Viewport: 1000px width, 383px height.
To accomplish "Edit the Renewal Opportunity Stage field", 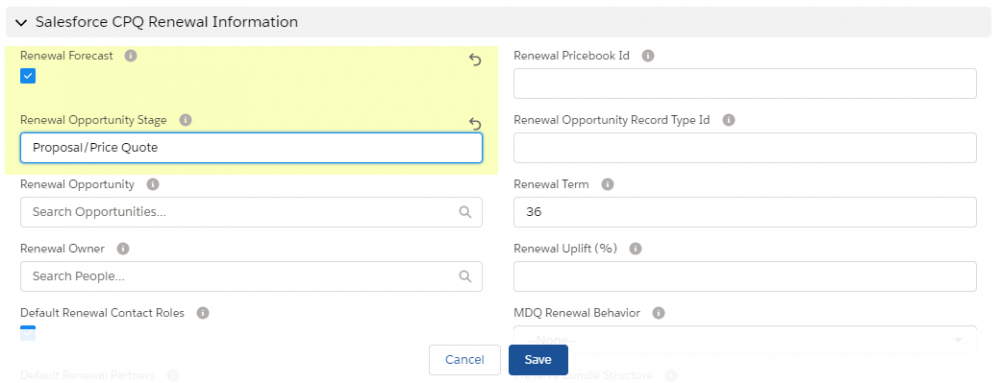I will (x=251, y=148).
